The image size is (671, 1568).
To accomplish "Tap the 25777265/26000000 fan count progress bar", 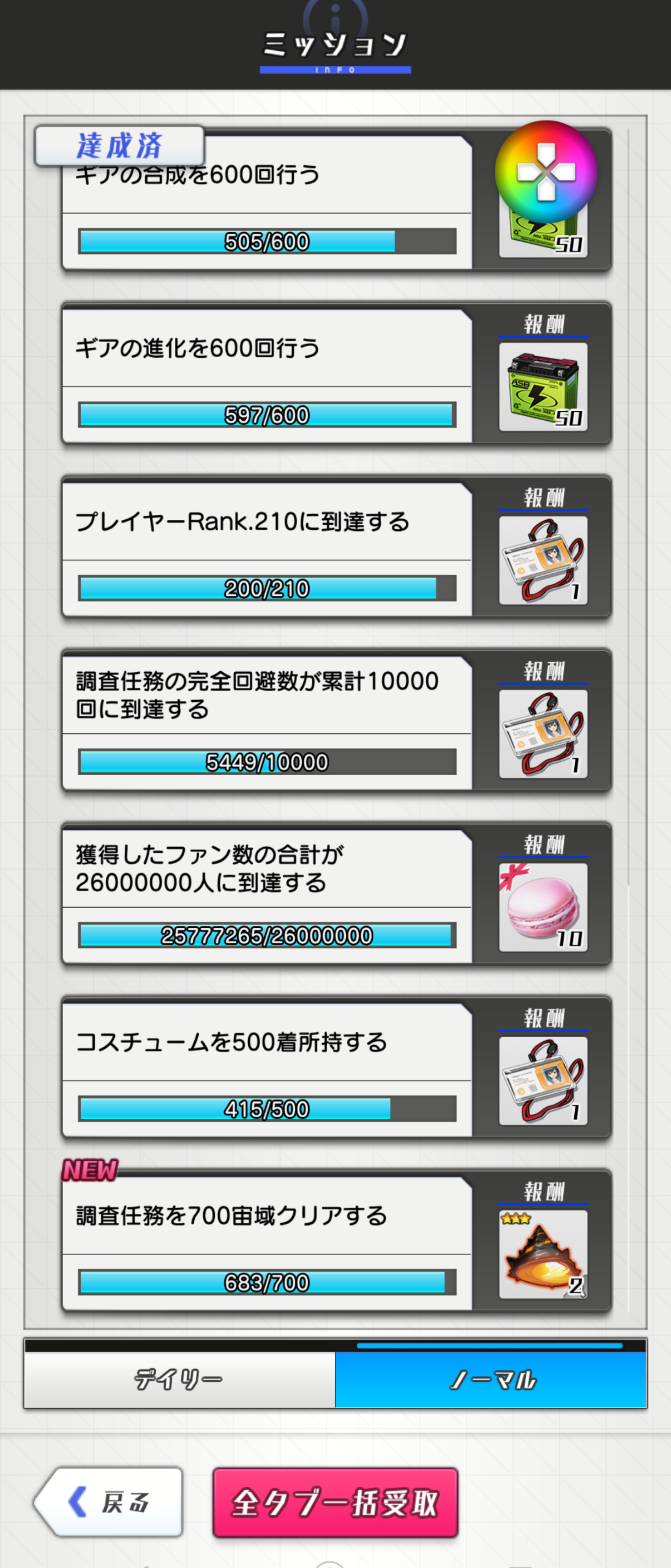I will pos(267,935).
